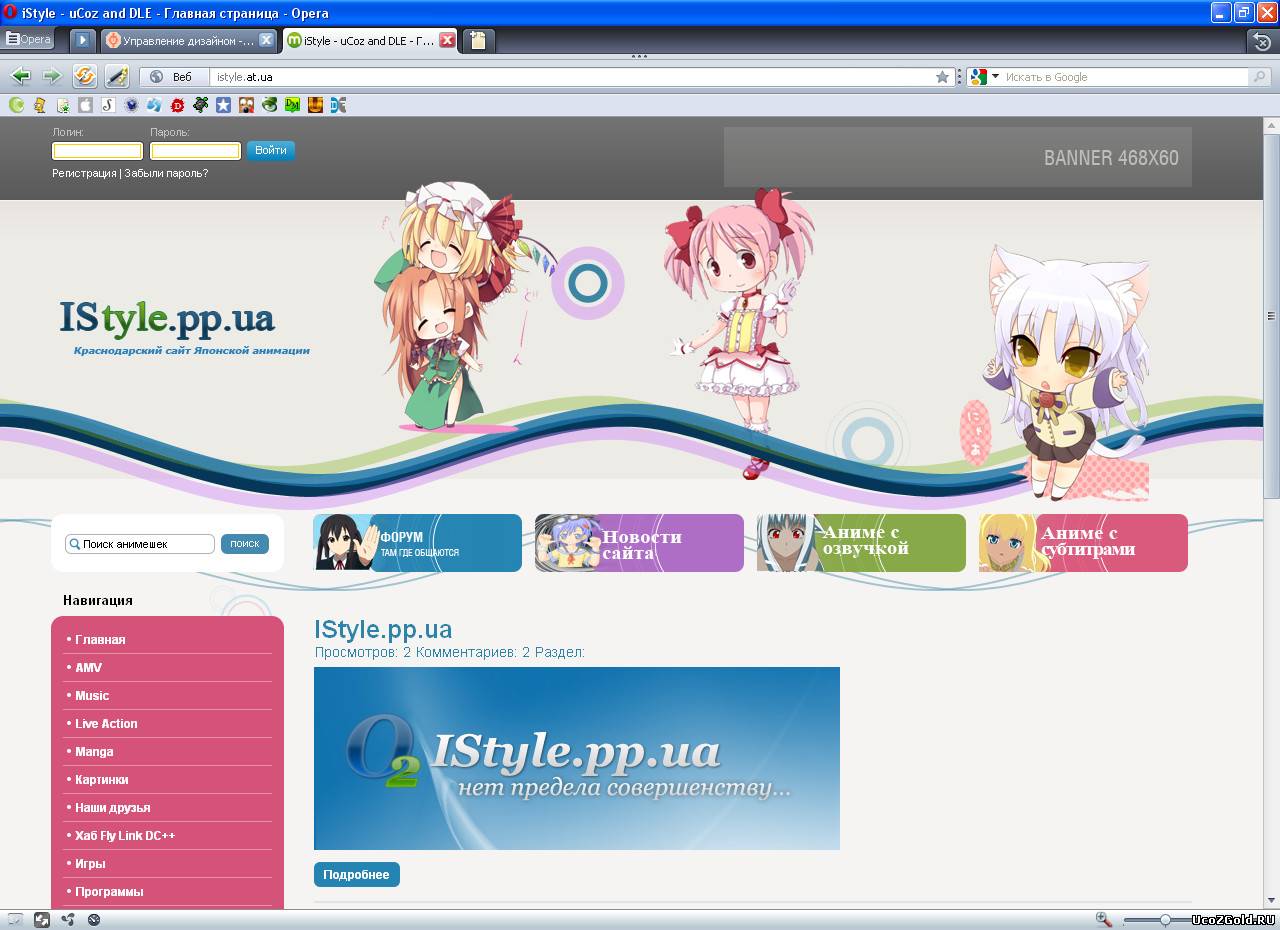Open 'Программы' navigation item
The height and width of the screenshot is (930, 1280).
coord(109,892)
